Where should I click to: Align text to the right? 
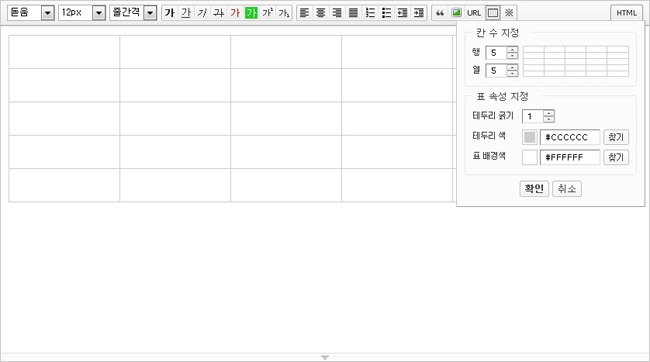click(x=337, y=13)
